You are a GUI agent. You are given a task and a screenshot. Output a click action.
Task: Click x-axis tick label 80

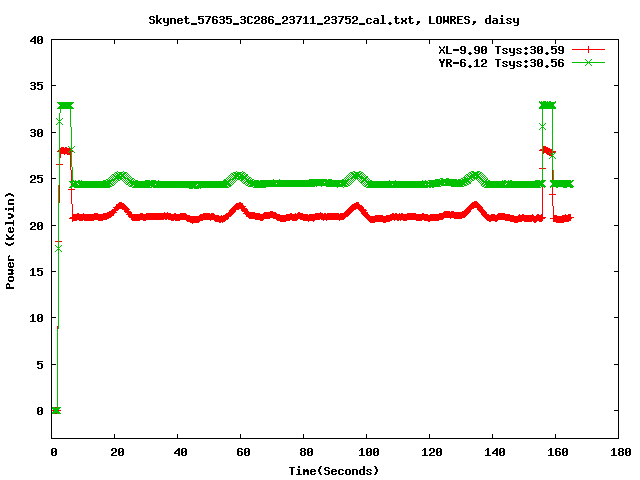tap(306, 452)
